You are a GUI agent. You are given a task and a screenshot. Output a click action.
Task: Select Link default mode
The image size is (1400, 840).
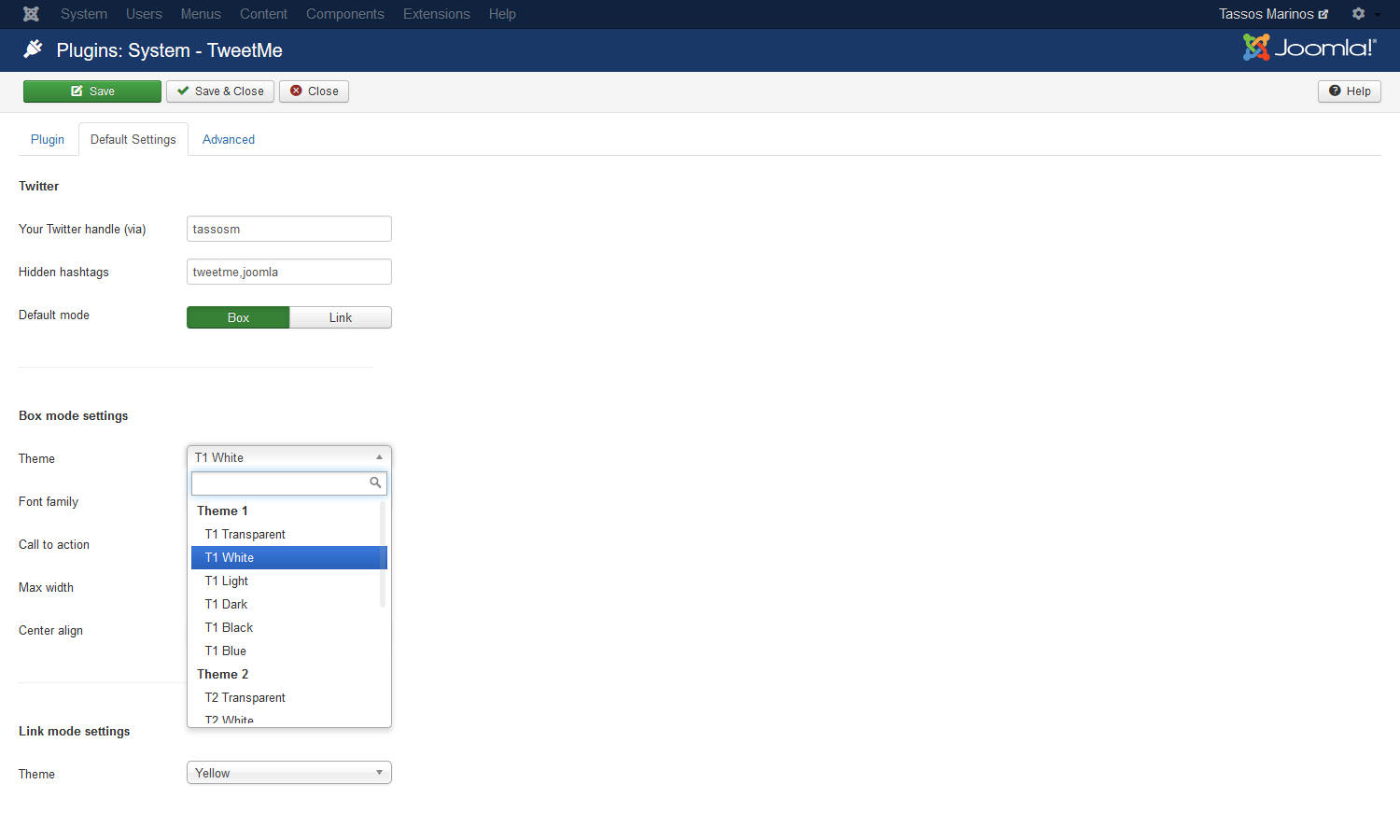point(341,317)
